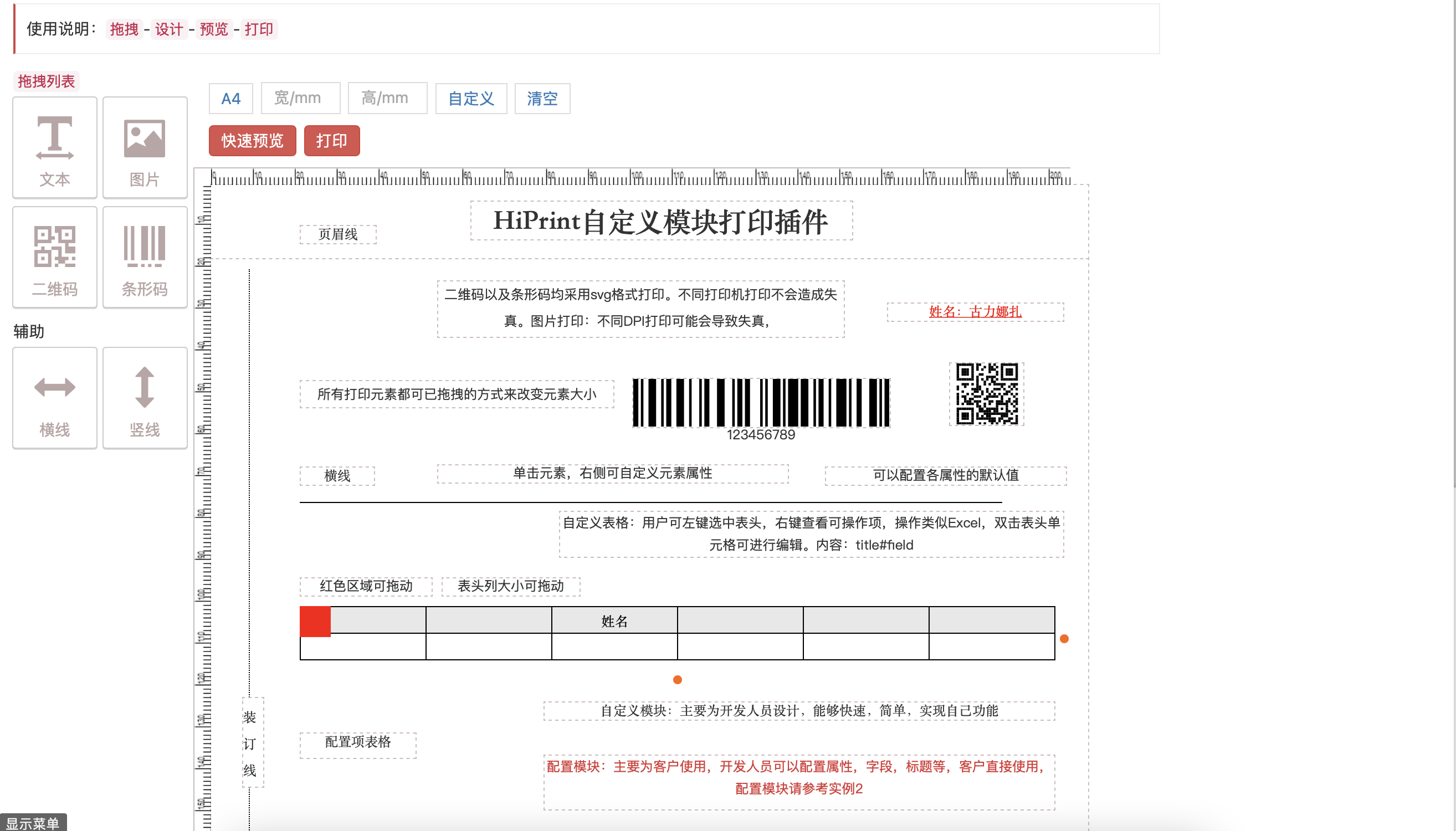
Task: Select the 表头列大小可拖动 text element
Action: coord(511,586)
